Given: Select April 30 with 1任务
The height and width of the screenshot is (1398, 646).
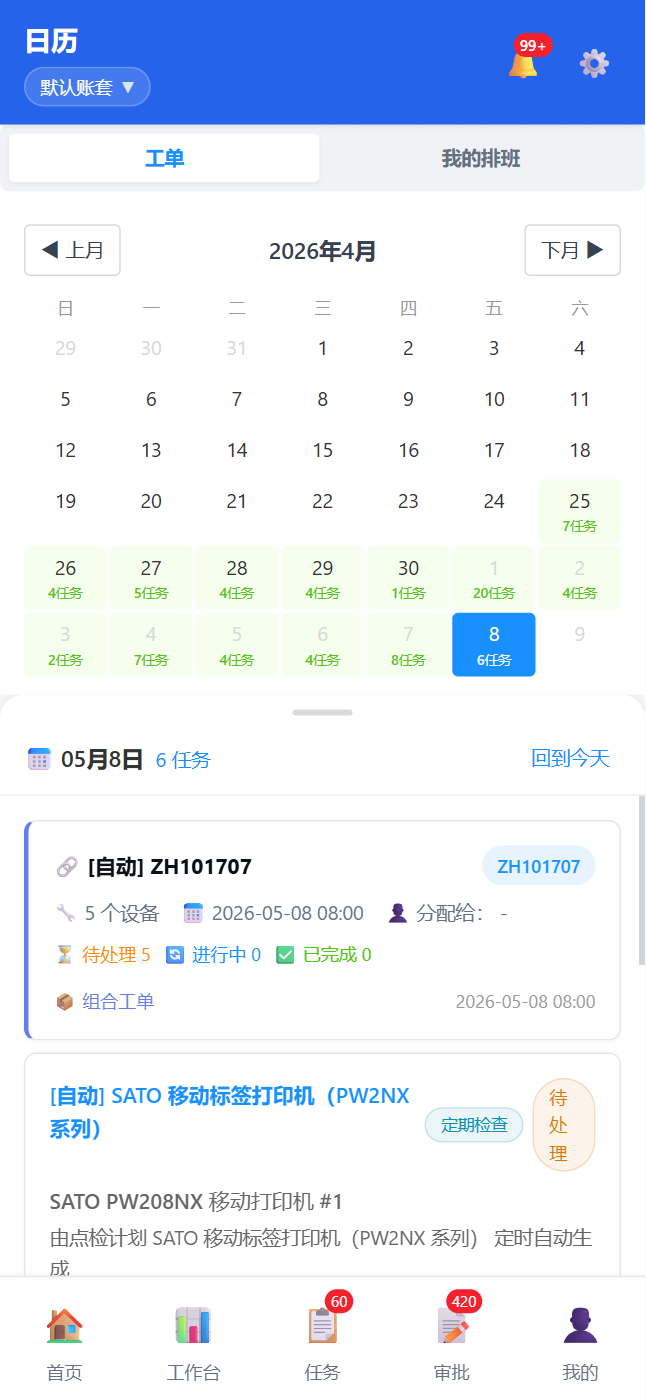Looking at the screenshot, I should coord(408,578).
